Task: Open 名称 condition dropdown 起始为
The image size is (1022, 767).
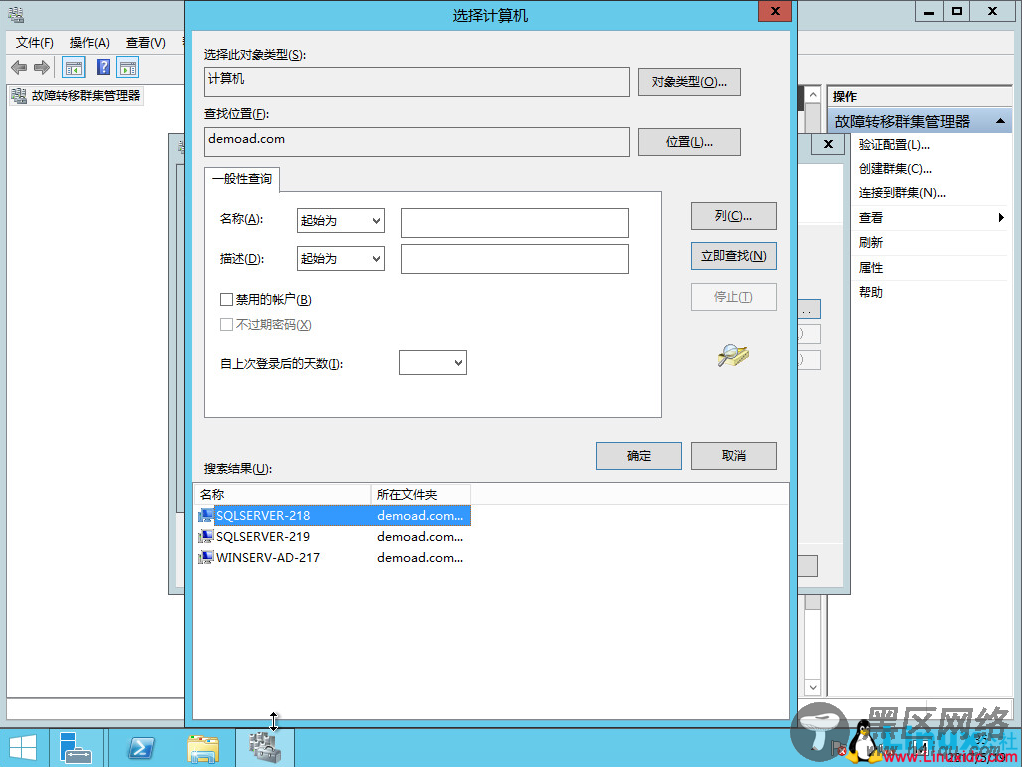Action: tap(340, 221)
